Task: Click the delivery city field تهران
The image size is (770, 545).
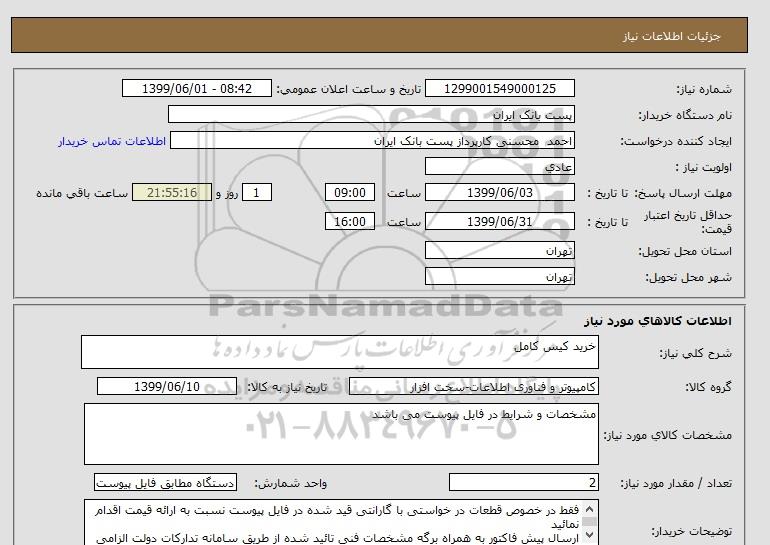Action: [499, 276]
